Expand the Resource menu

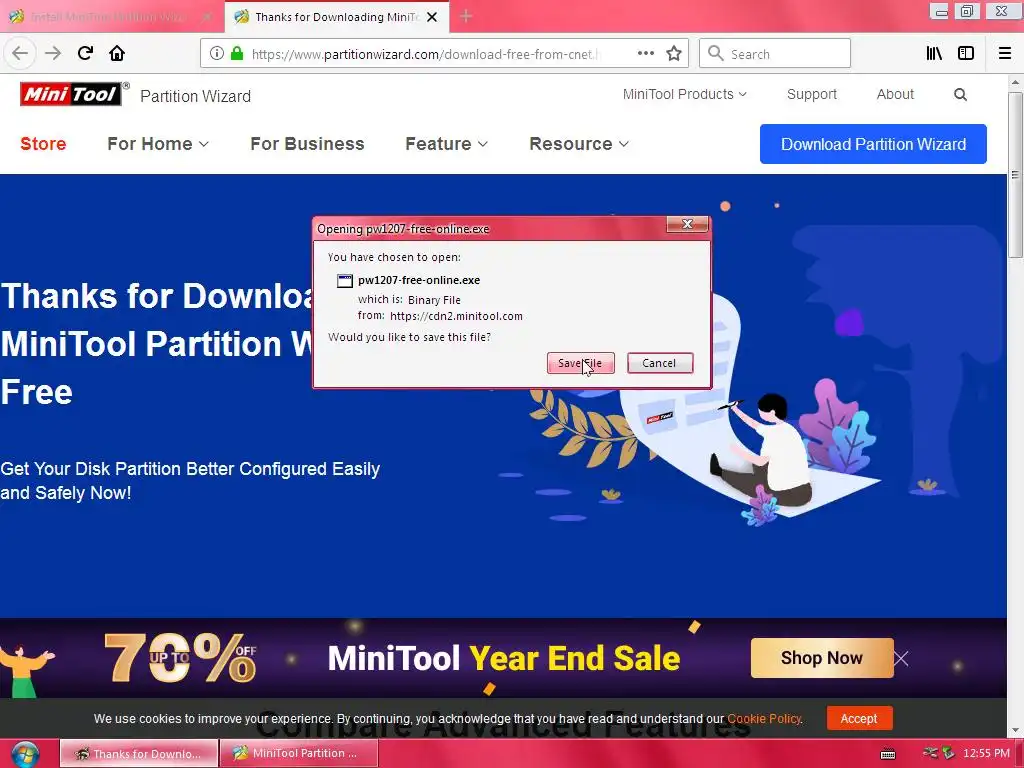pyautogui.click(x=579, y=144)
